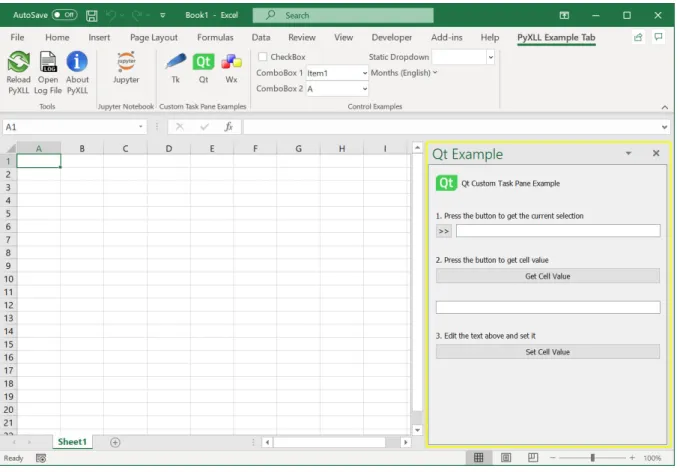Expand the formula bar chevron
The height and width of the screenshot is (472, 680).
click(x=664, y=127)
